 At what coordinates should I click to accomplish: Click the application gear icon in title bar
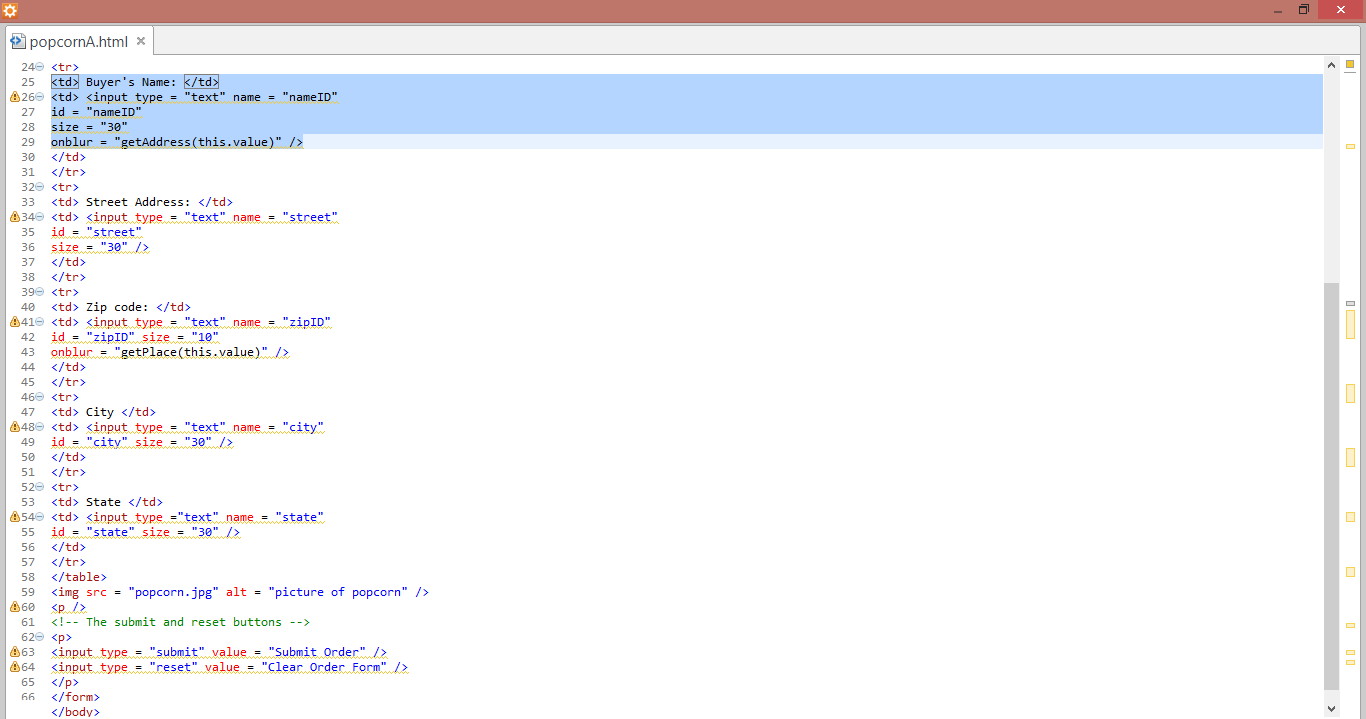(10, 10)
